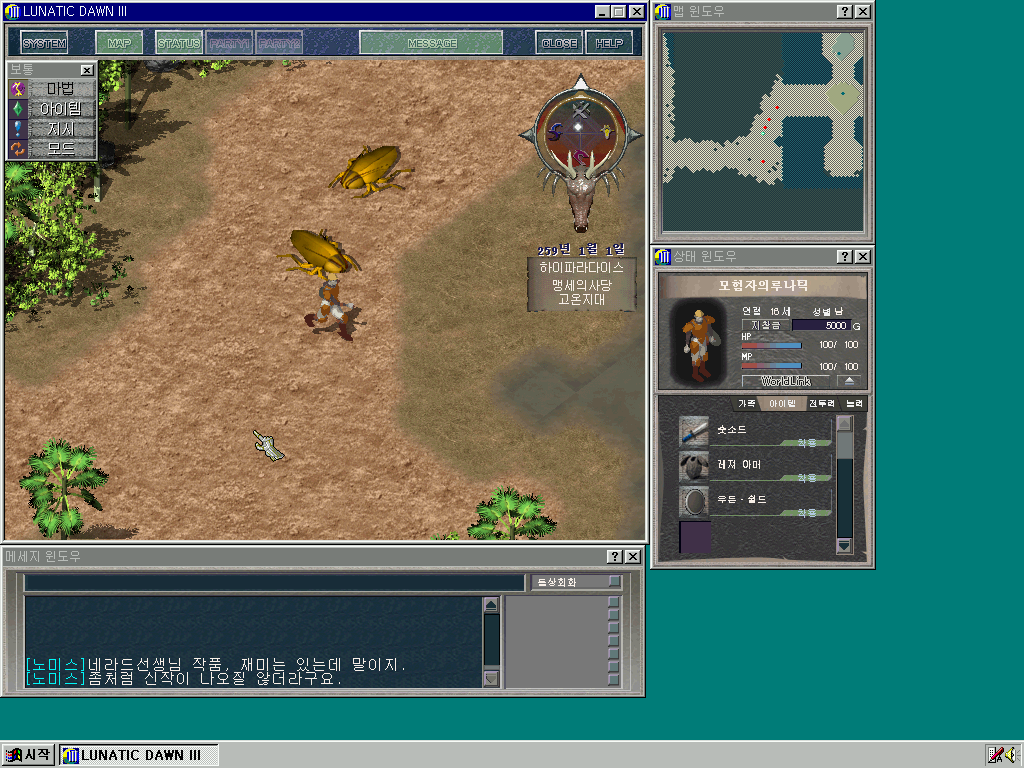Click the Leather Armor (레저 아머) item icon

click(x=694, y=466)
